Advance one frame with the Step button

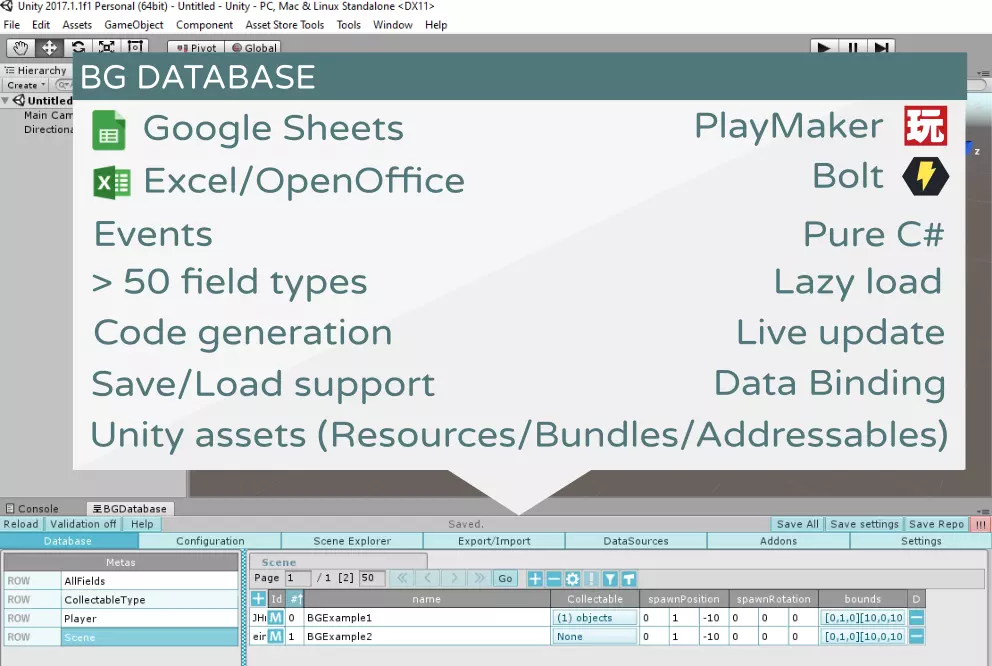click(881, 48)
